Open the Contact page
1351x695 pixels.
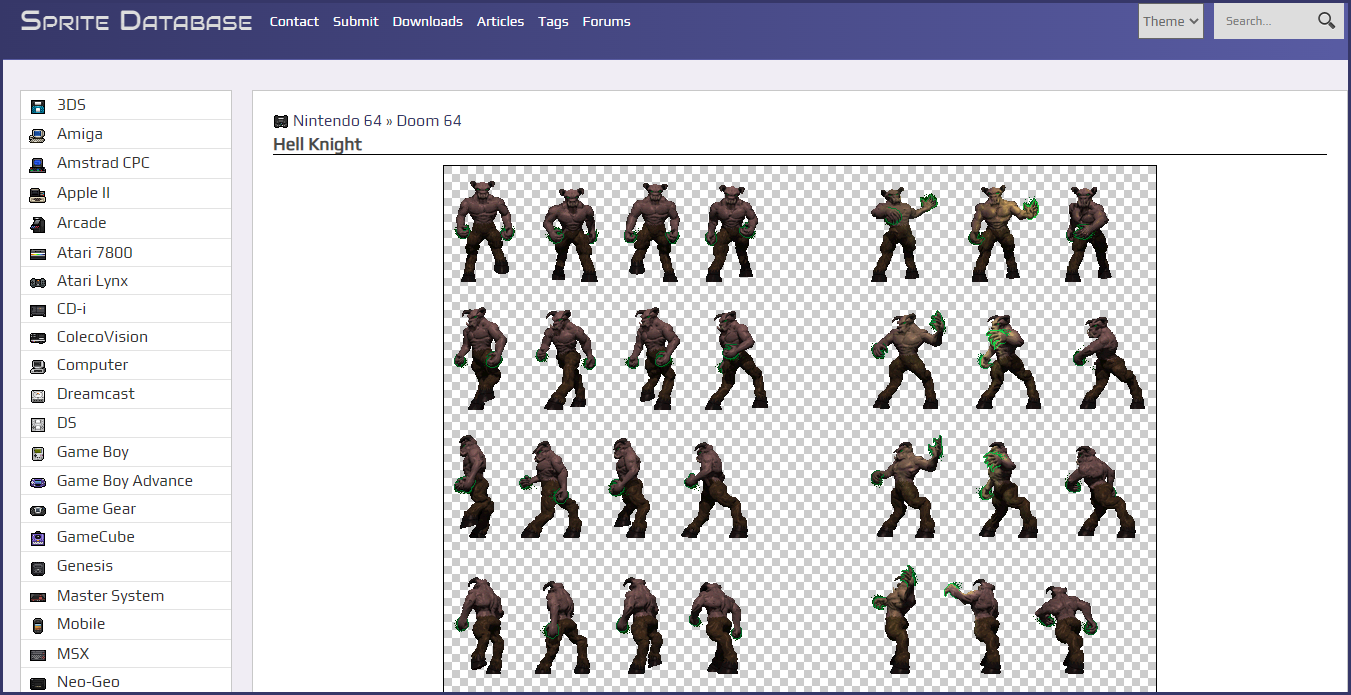click(294, 21)
